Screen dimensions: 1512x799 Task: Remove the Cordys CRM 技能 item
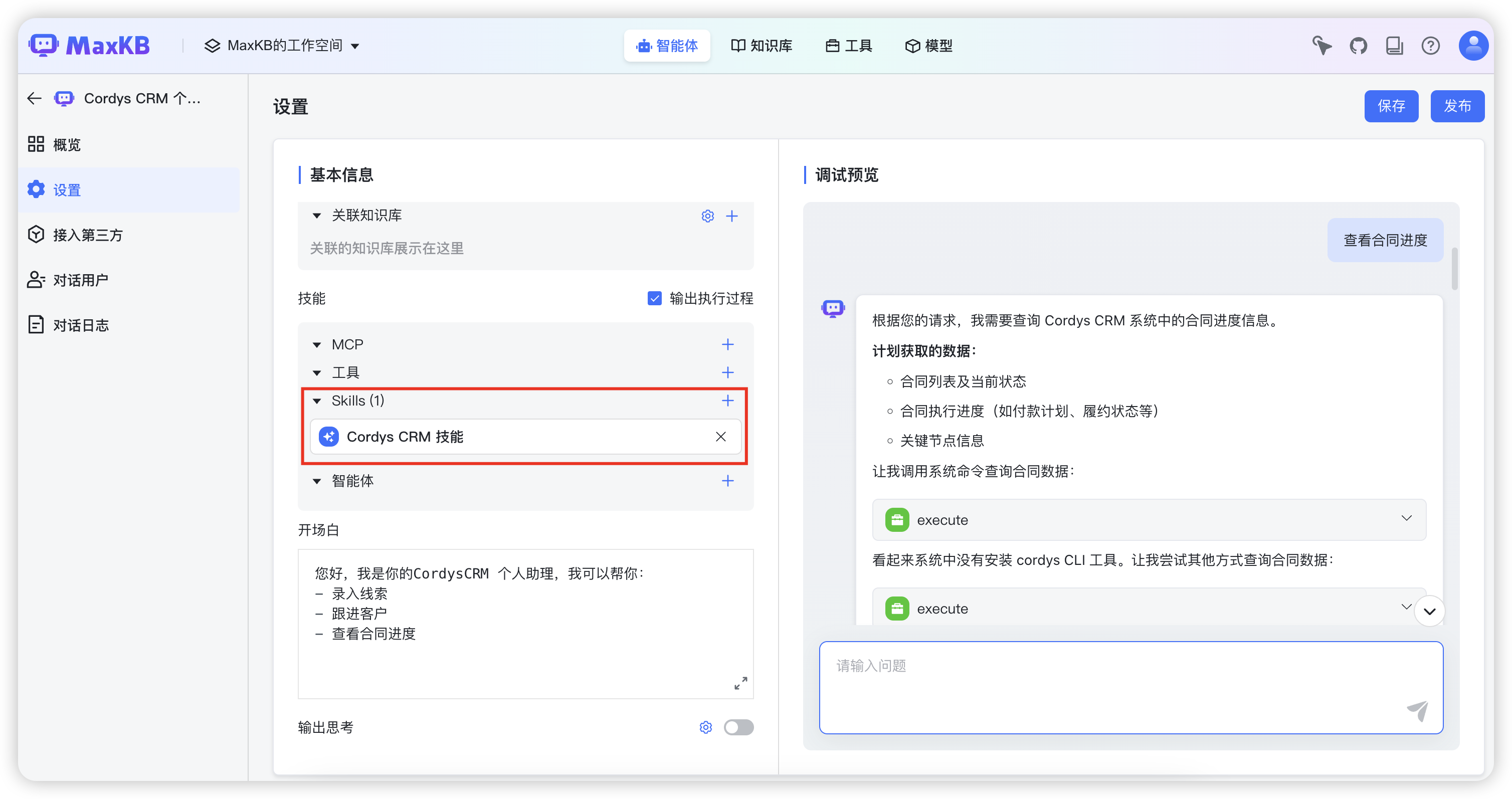point(720,437)
